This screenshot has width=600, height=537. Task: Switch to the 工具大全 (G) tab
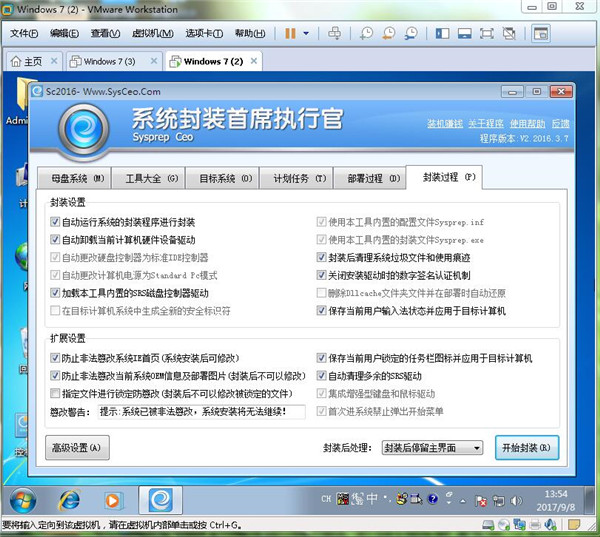(x=148, y=178)
